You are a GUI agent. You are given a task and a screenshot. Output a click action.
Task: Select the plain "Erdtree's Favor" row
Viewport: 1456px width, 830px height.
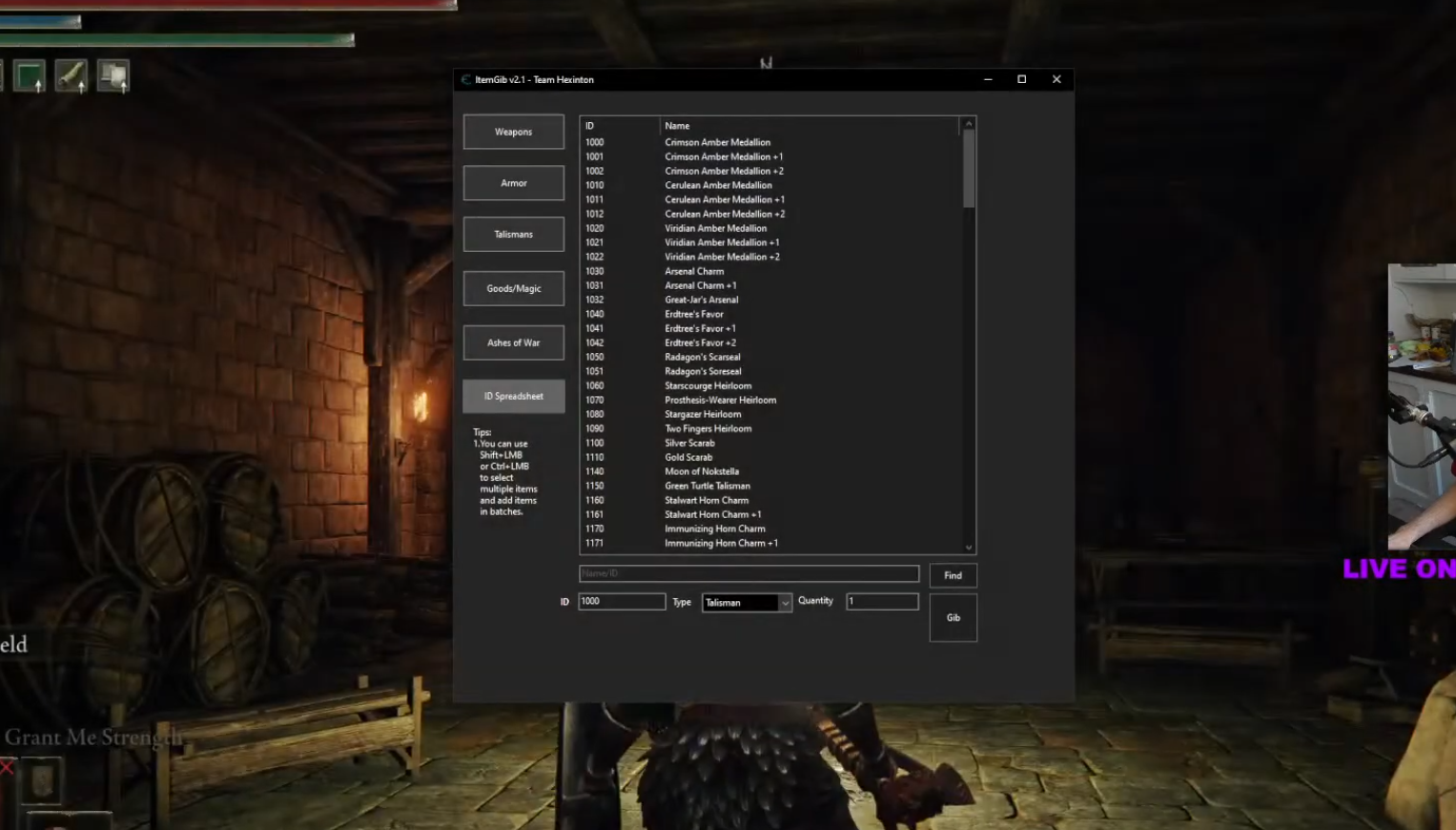(770, 314)
